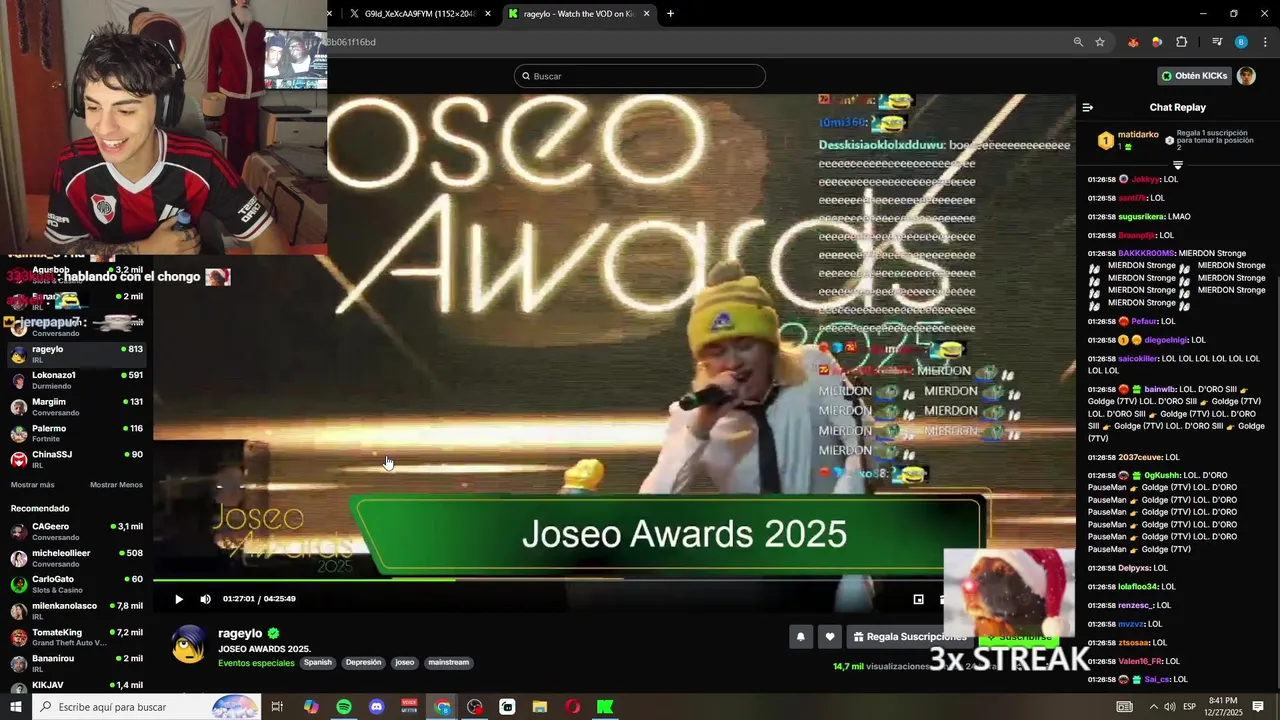Open the Eventos especiales category link
This screenshot has height=720, width=1280.
coord(256,663)
